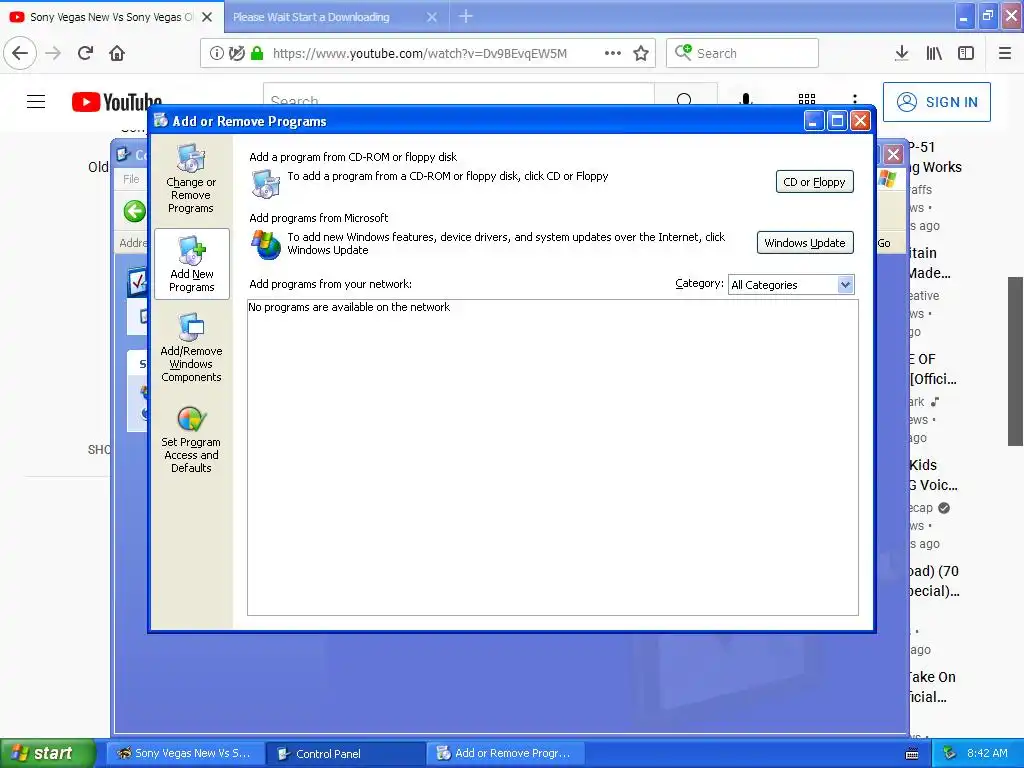Click the YouTube page vertical scrollbar

tap(1015, 361)
